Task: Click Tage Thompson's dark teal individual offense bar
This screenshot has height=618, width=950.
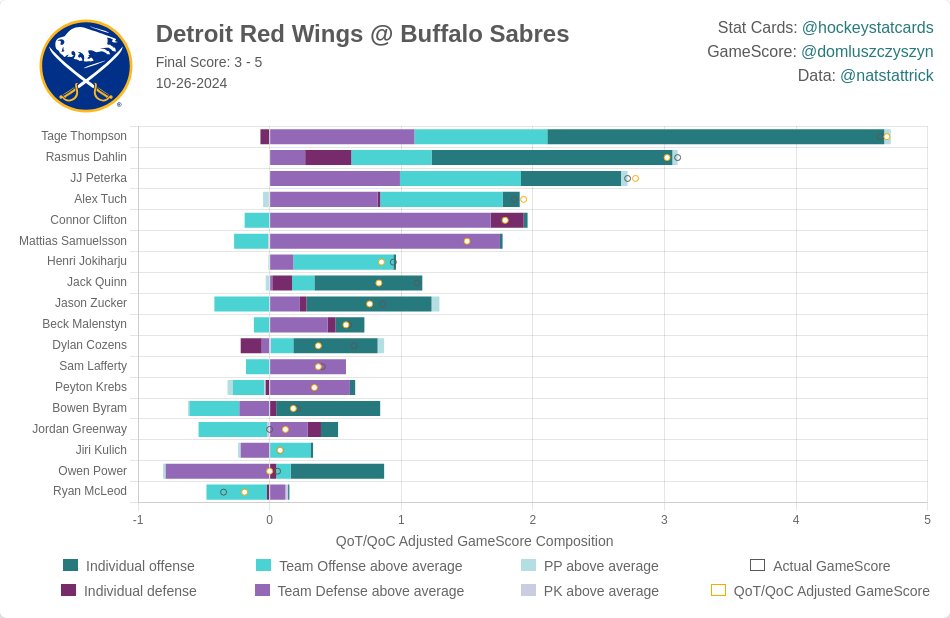Action: coord(715,137)
